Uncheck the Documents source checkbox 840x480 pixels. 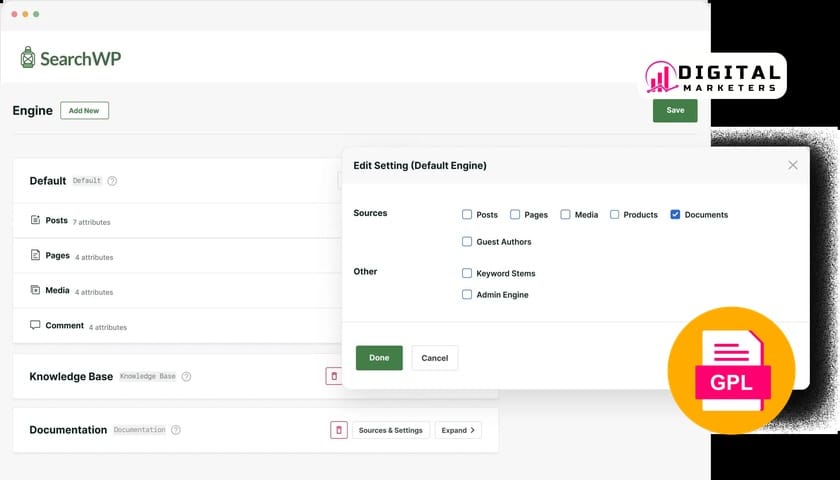point(676,215)
